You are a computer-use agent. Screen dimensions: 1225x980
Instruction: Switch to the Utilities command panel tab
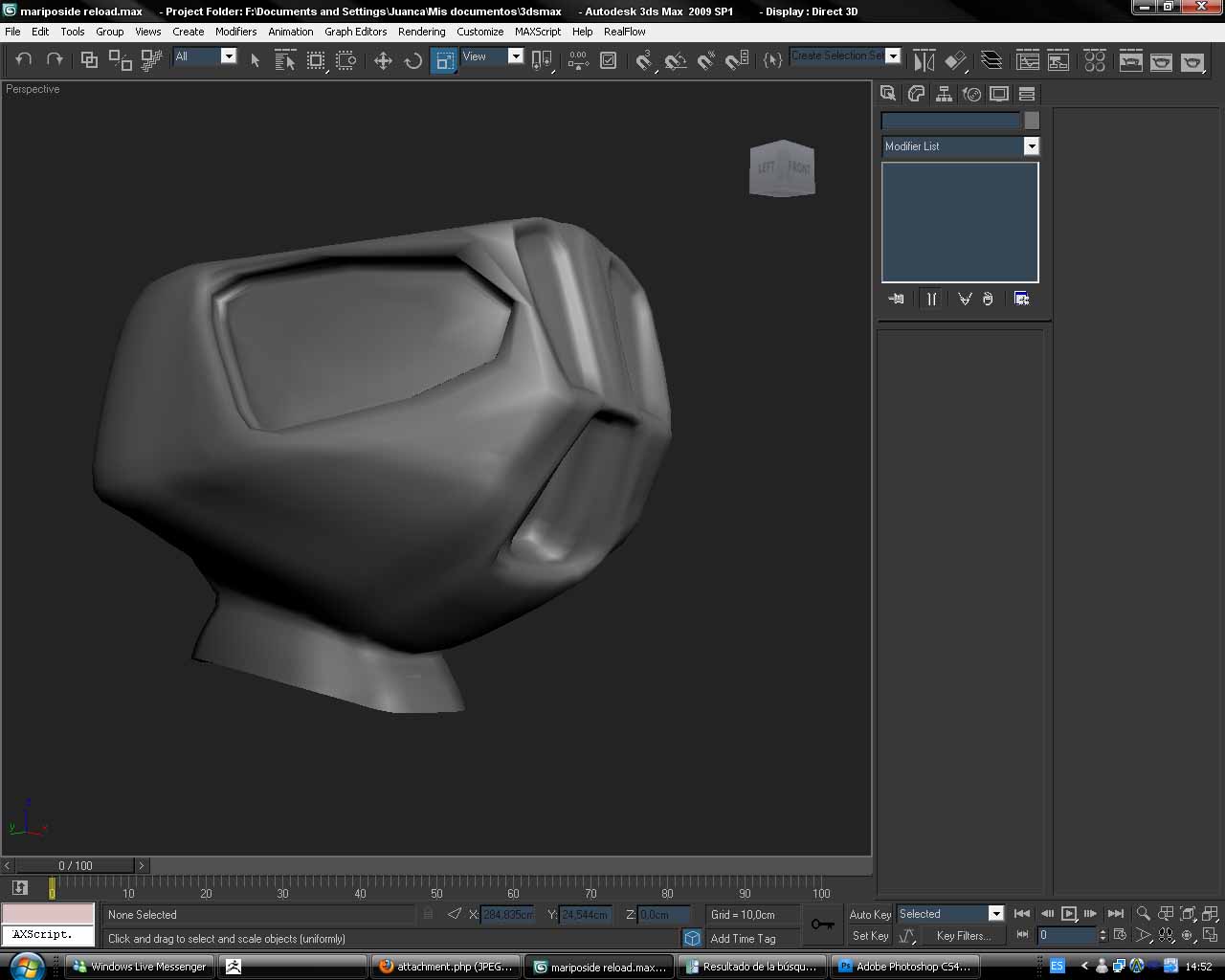1027,94
